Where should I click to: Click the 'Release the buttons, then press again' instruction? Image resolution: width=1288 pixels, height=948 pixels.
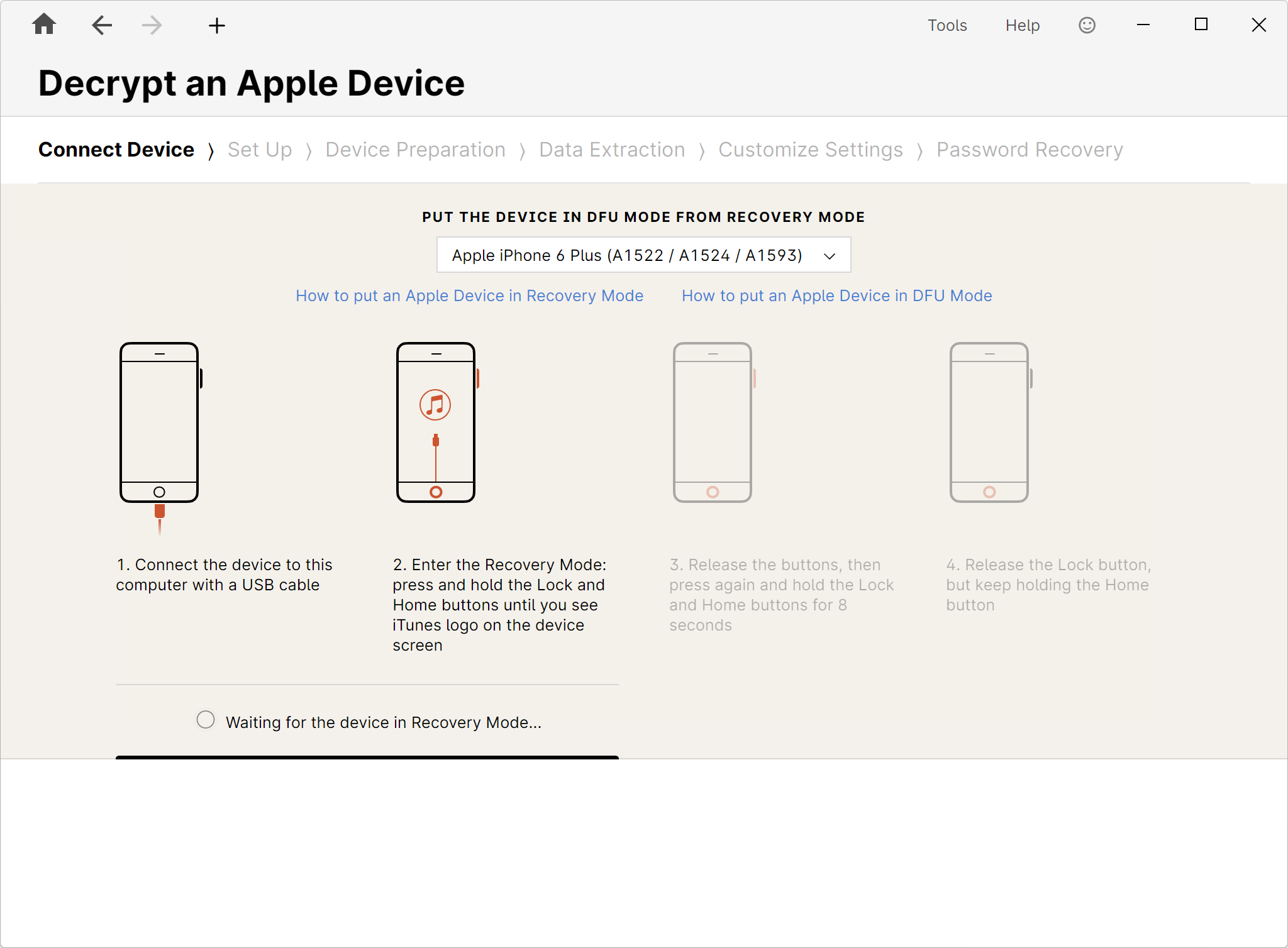[781, 595]
